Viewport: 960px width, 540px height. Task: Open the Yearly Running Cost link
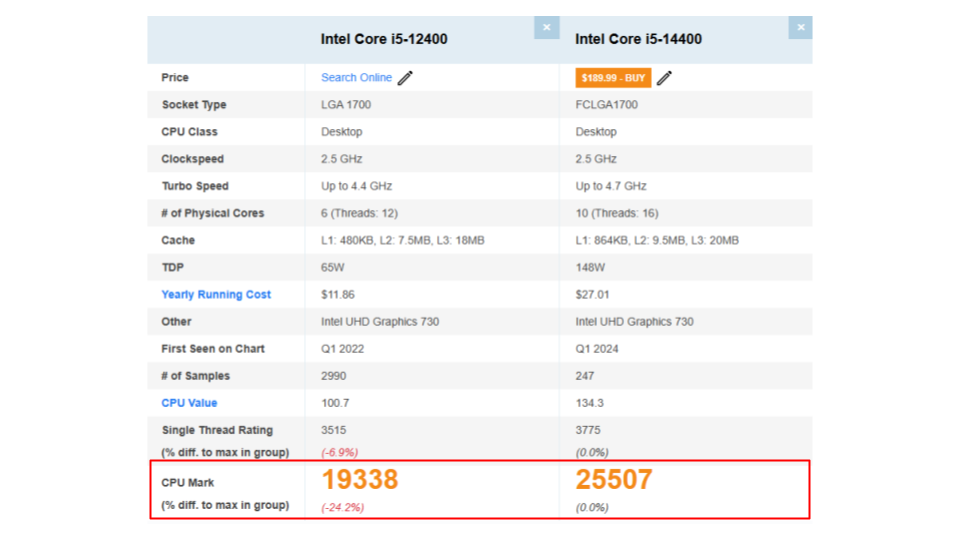coord(216,295)
